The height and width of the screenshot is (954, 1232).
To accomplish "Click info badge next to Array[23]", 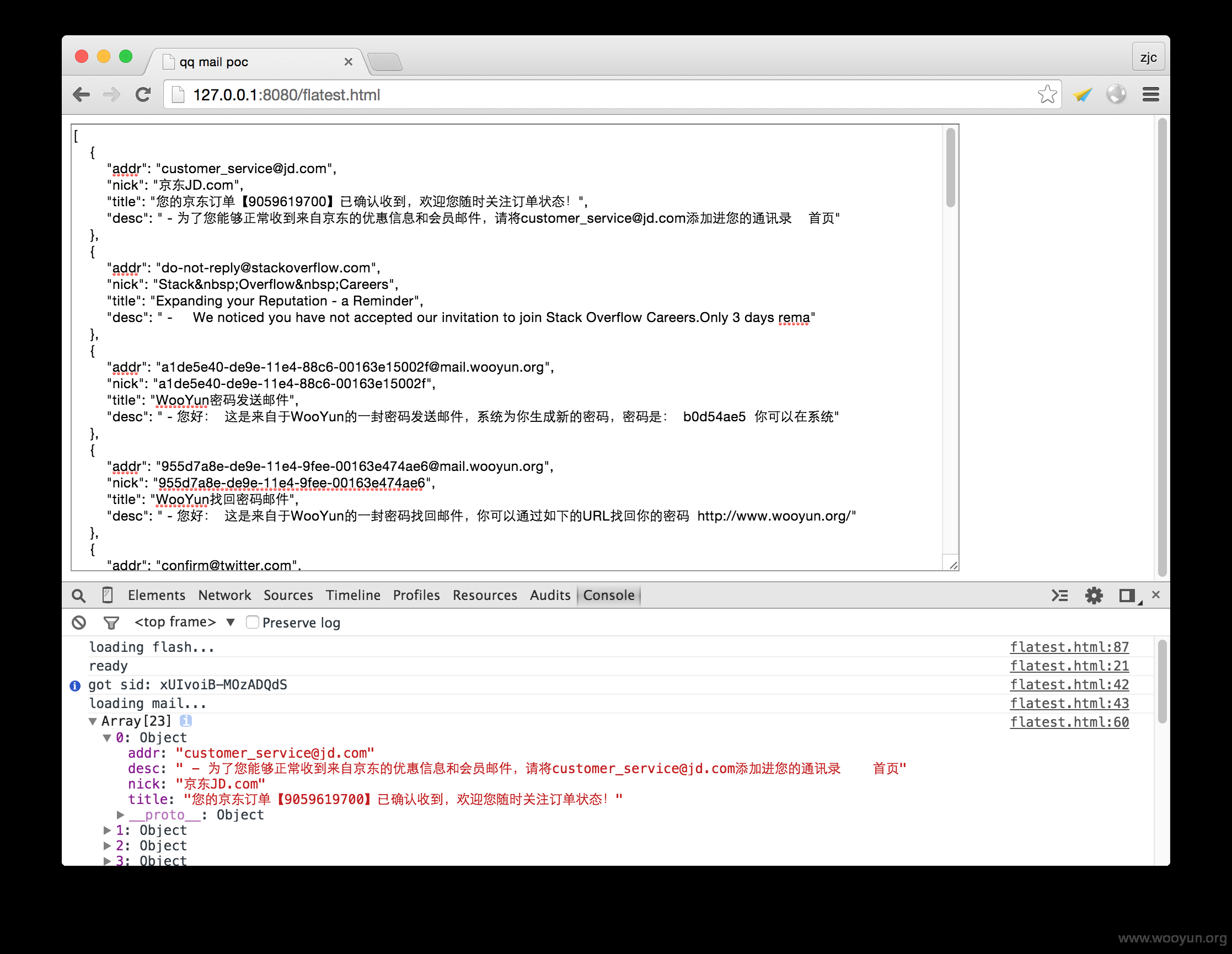I will [x=186, y=720].
